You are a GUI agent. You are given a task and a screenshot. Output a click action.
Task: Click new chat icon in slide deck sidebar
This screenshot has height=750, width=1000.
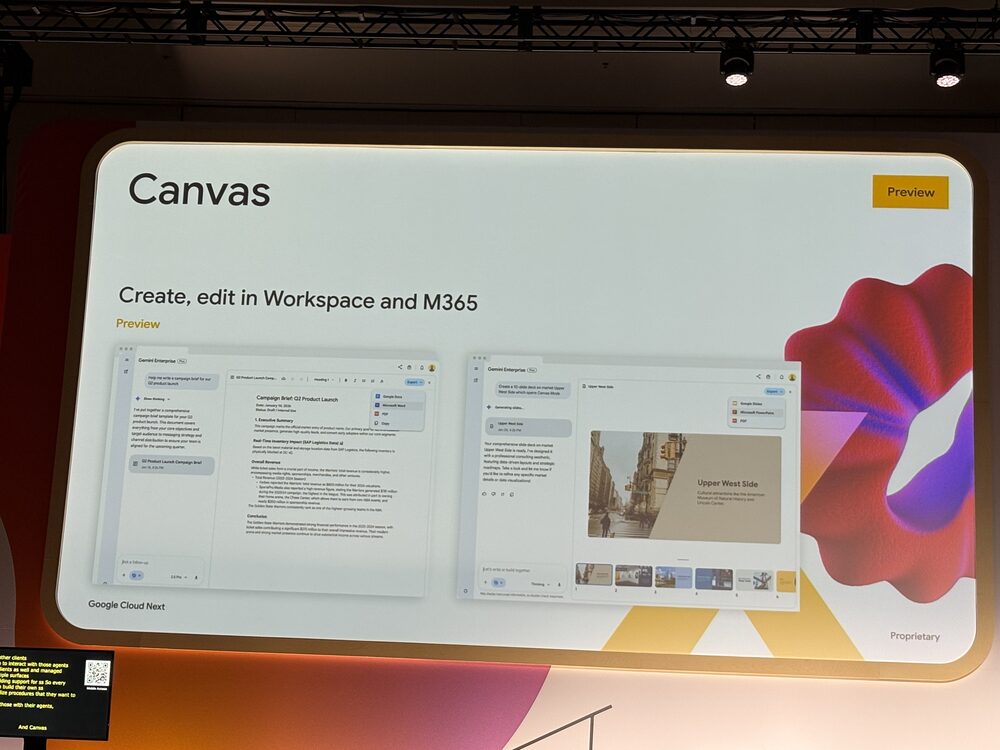point(476,381)
